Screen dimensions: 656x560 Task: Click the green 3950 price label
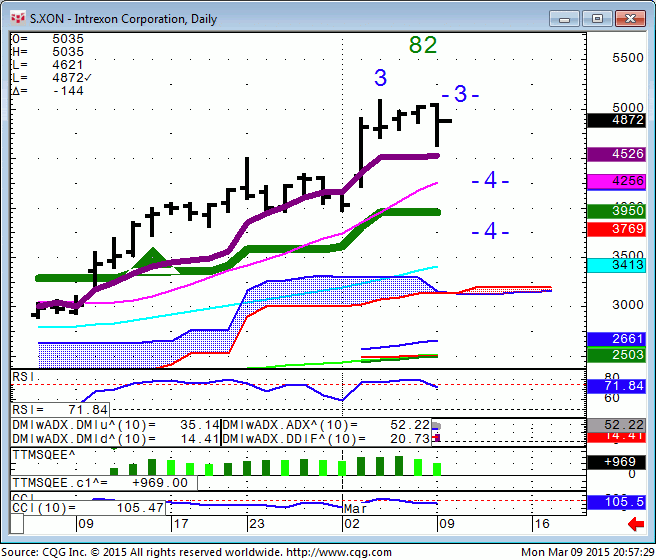[616, 211]
